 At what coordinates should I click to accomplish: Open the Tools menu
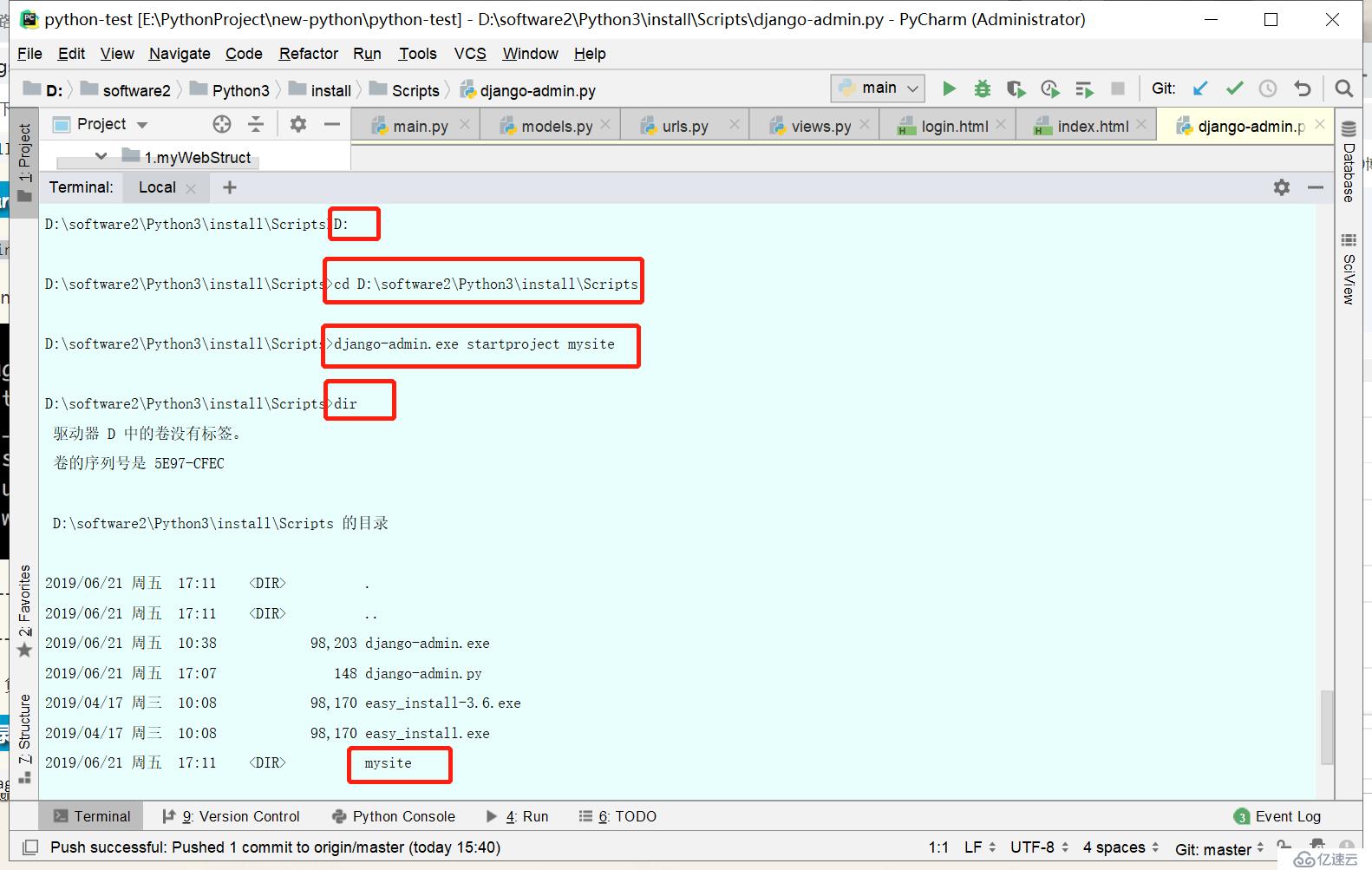pyautogui.click(x=417, y=54)
